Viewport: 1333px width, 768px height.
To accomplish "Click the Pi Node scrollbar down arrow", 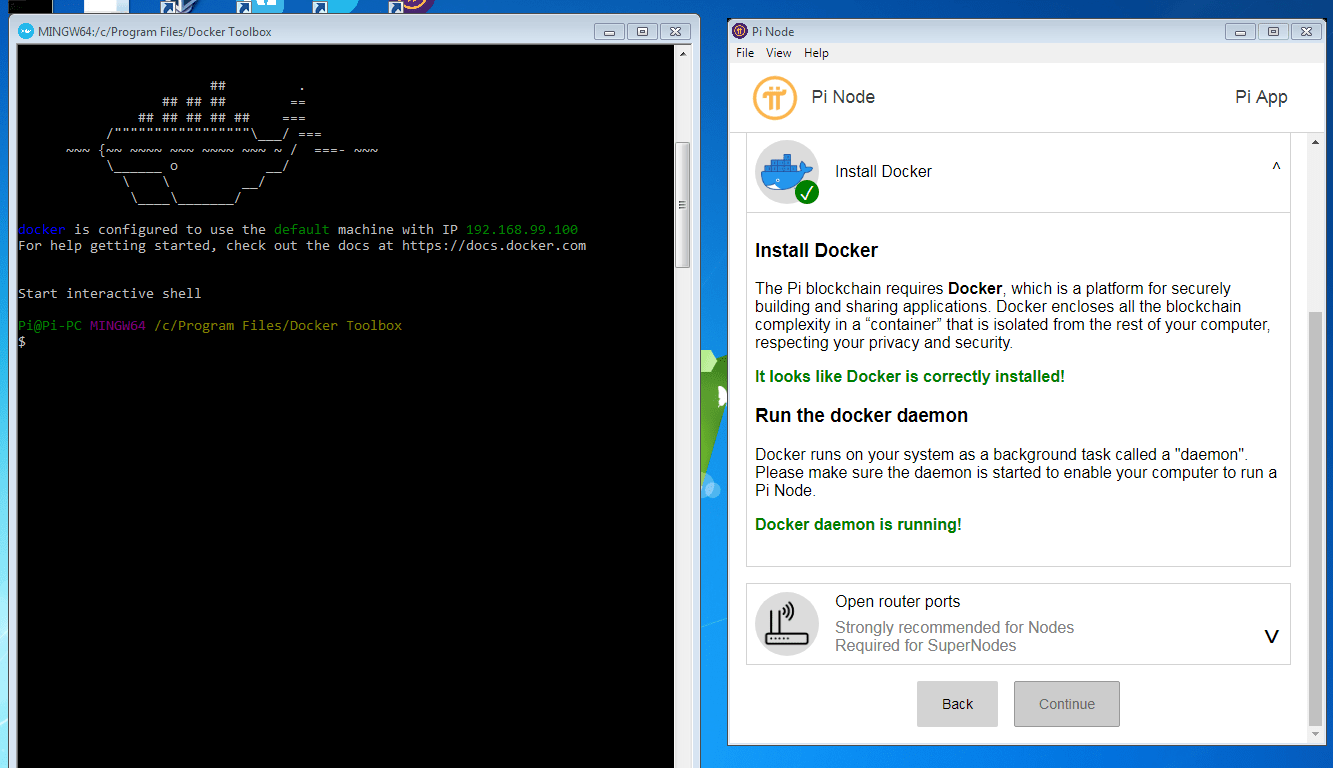I will point(1315,735).
